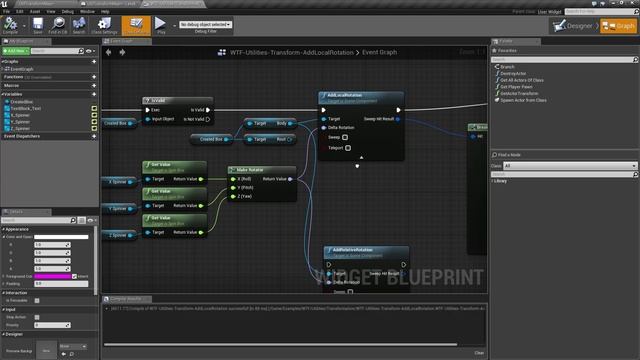
Task: Open Details property matrix grid icon
Action: click(x=82, y=220)
